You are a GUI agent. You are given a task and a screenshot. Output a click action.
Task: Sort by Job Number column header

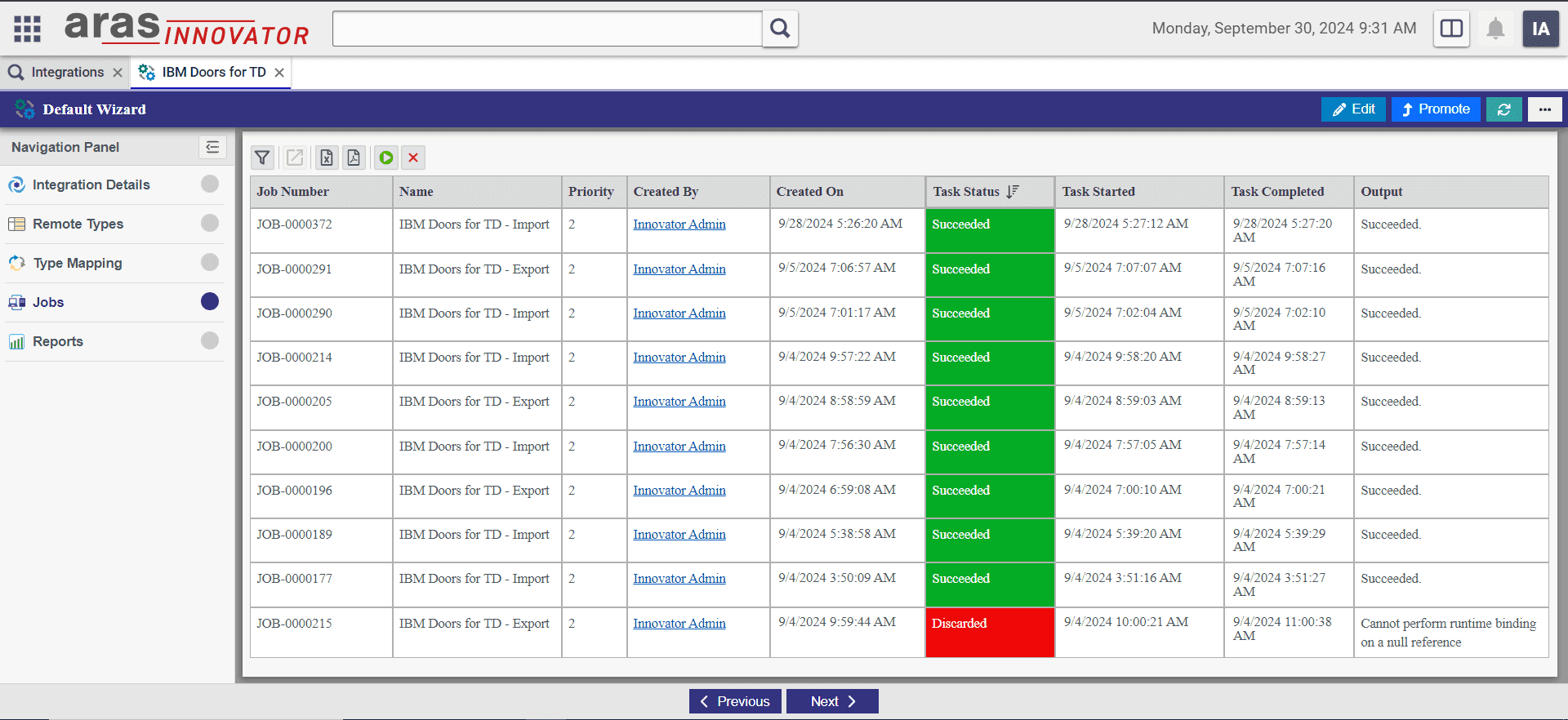click(321, 192)
